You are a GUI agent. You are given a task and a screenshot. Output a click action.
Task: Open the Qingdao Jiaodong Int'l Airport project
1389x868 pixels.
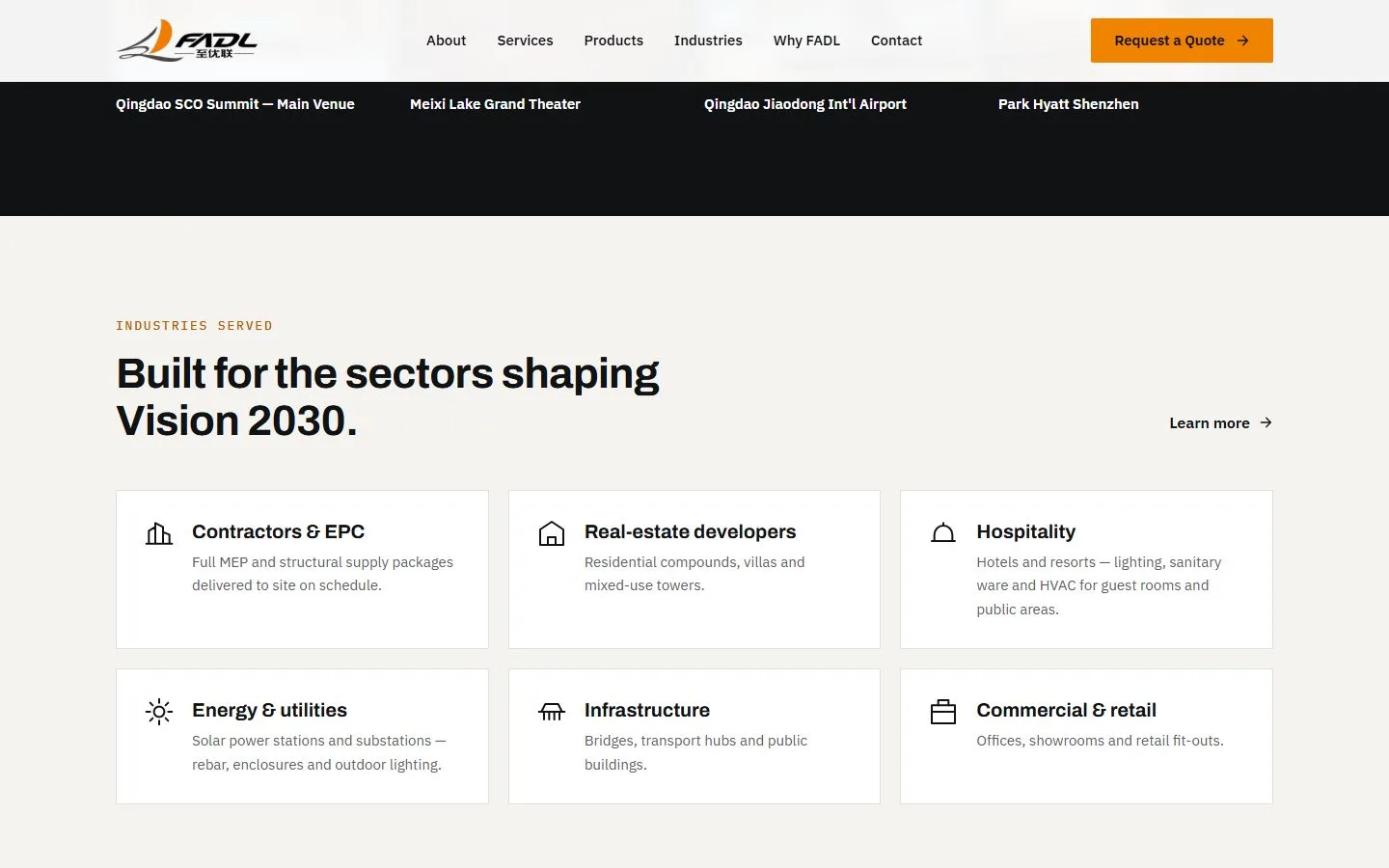point(805,104)
